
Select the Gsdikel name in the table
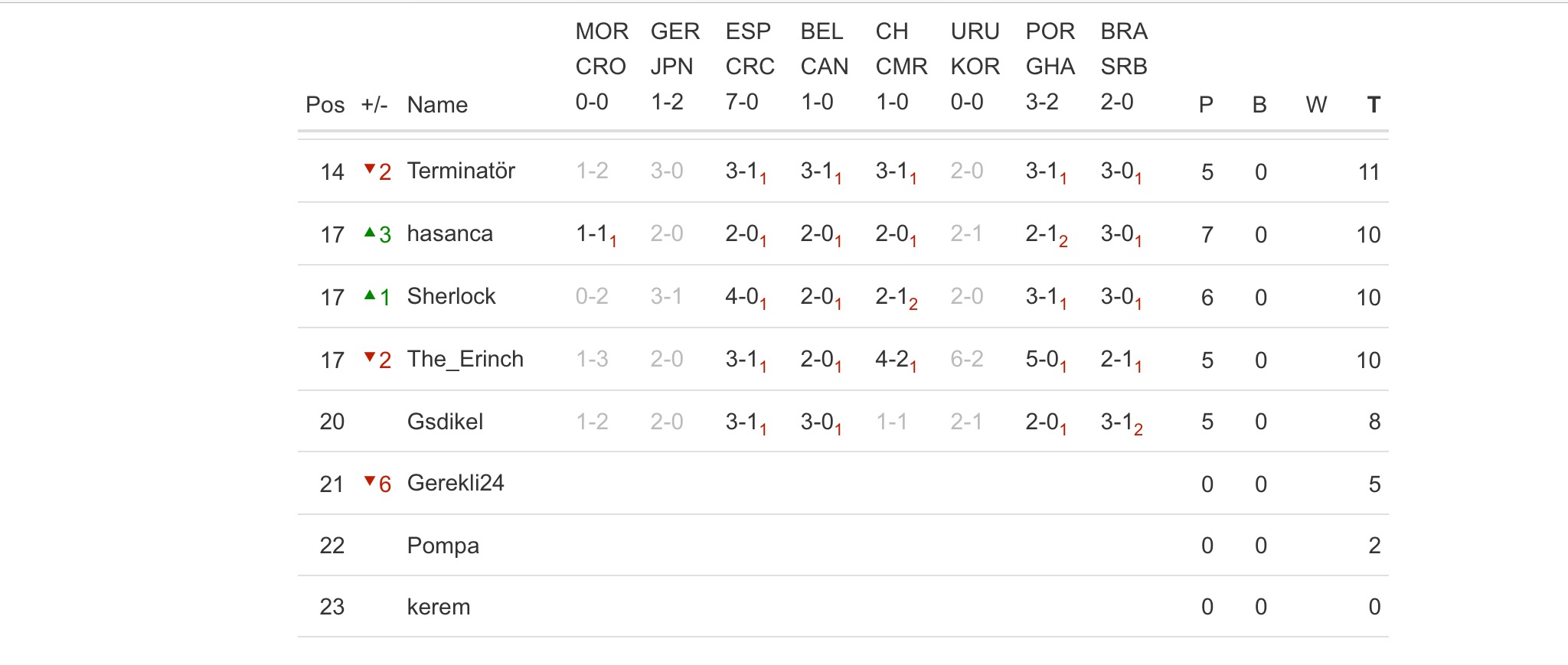pyautogui.click(x=445, y=422)
